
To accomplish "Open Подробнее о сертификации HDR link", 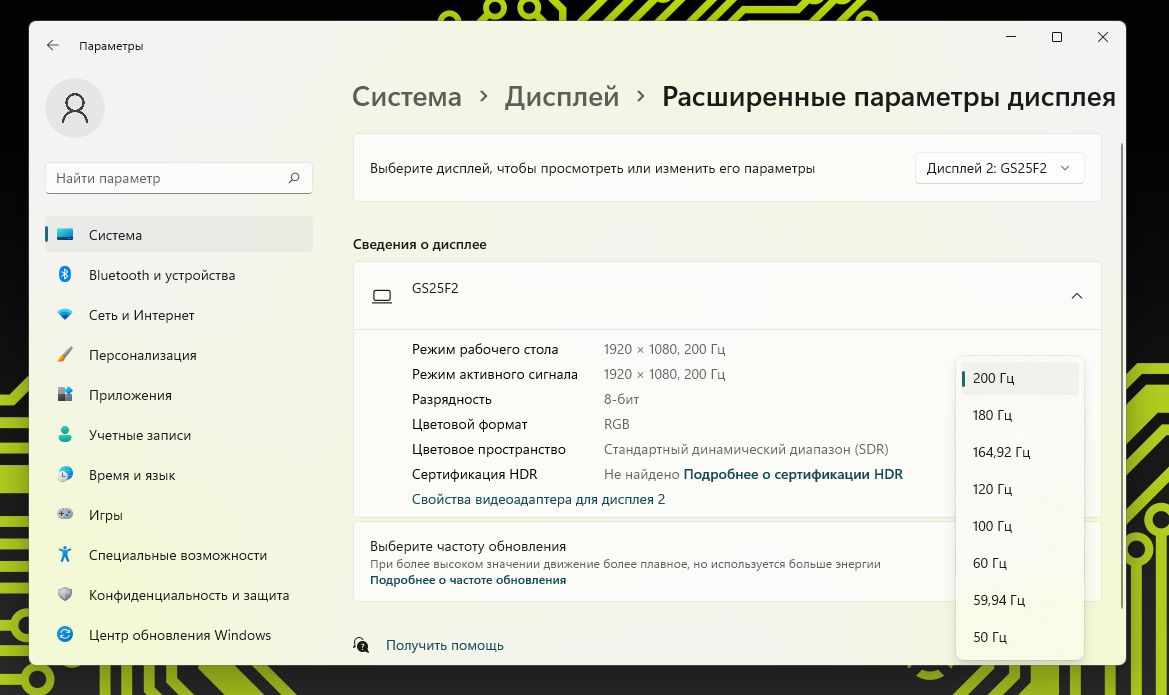I will pyautogui.click(x=792, y=475).
